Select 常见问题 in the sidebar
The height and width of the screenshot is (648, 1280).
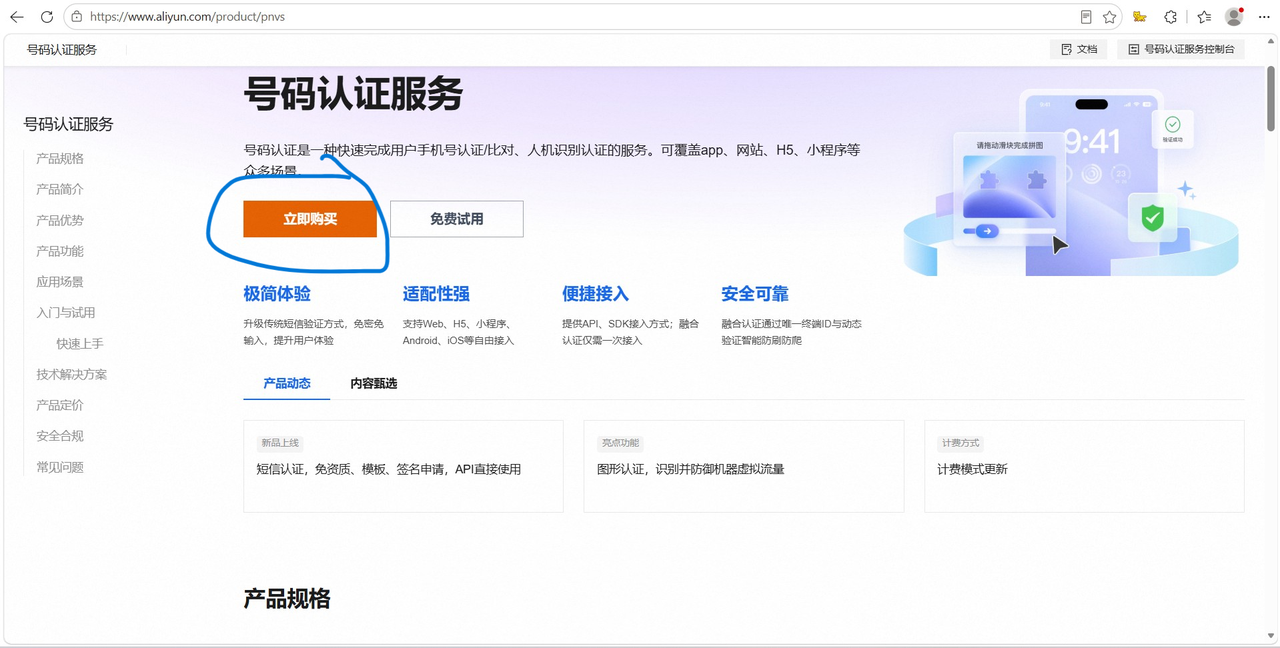pos(60,467)
